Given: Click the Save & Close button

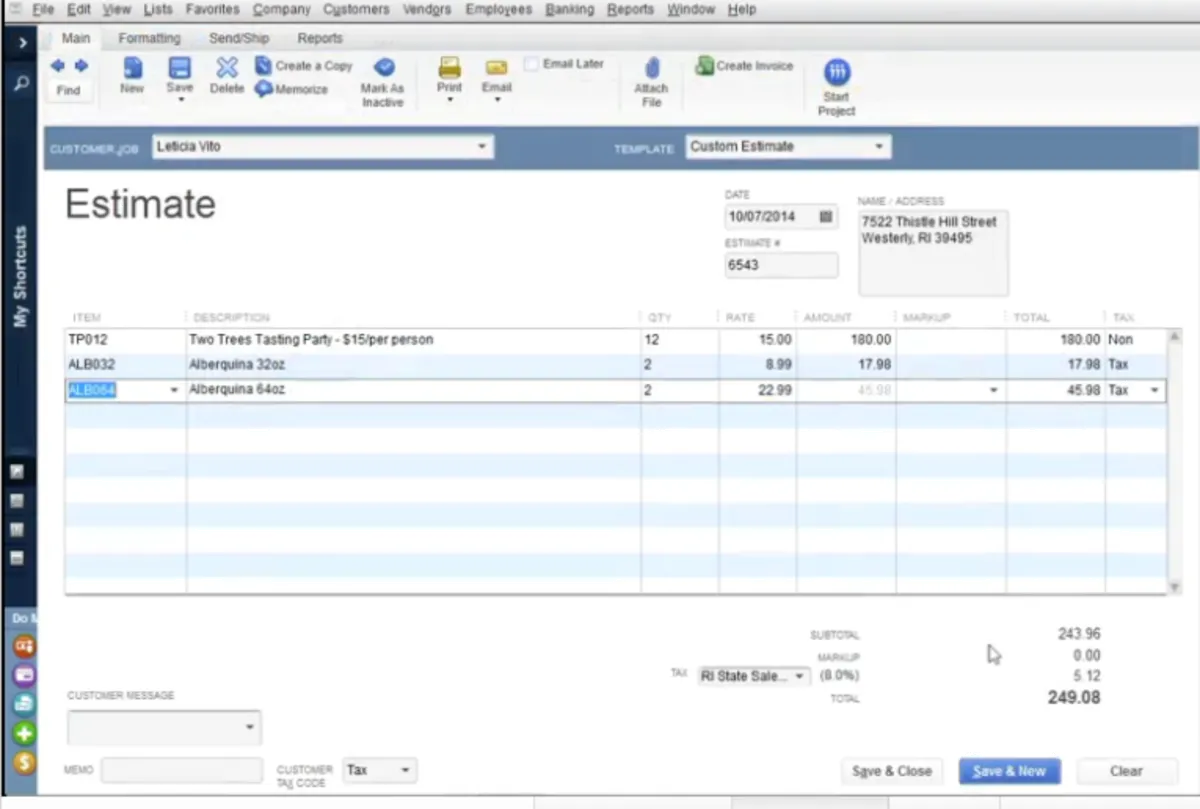Looking at the screenshot, I should [891, 771].
